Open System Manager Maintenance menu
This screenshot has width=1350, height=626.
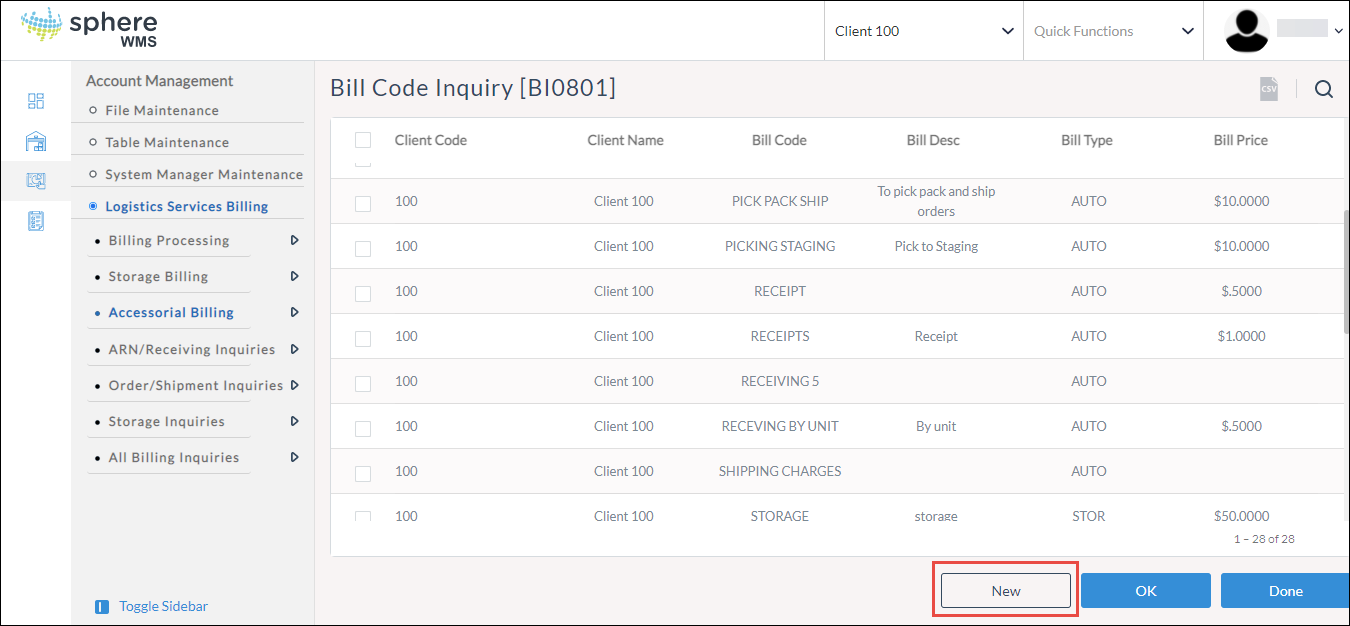(x=204, y=174)
